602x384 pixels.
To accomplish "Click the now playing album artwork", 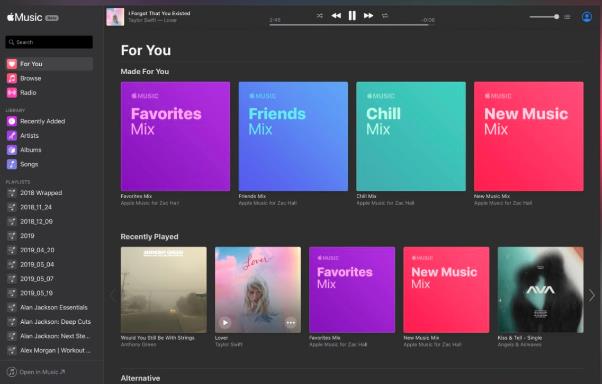I will [115, 17].
